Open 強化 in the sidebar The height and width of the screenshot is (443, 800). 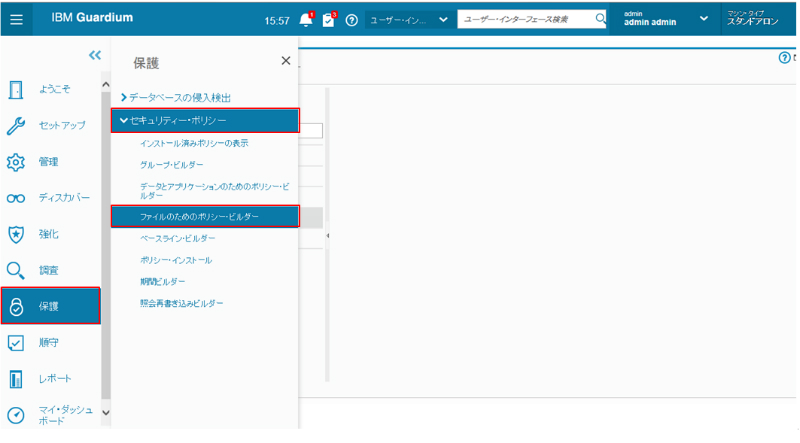(50, 234)
